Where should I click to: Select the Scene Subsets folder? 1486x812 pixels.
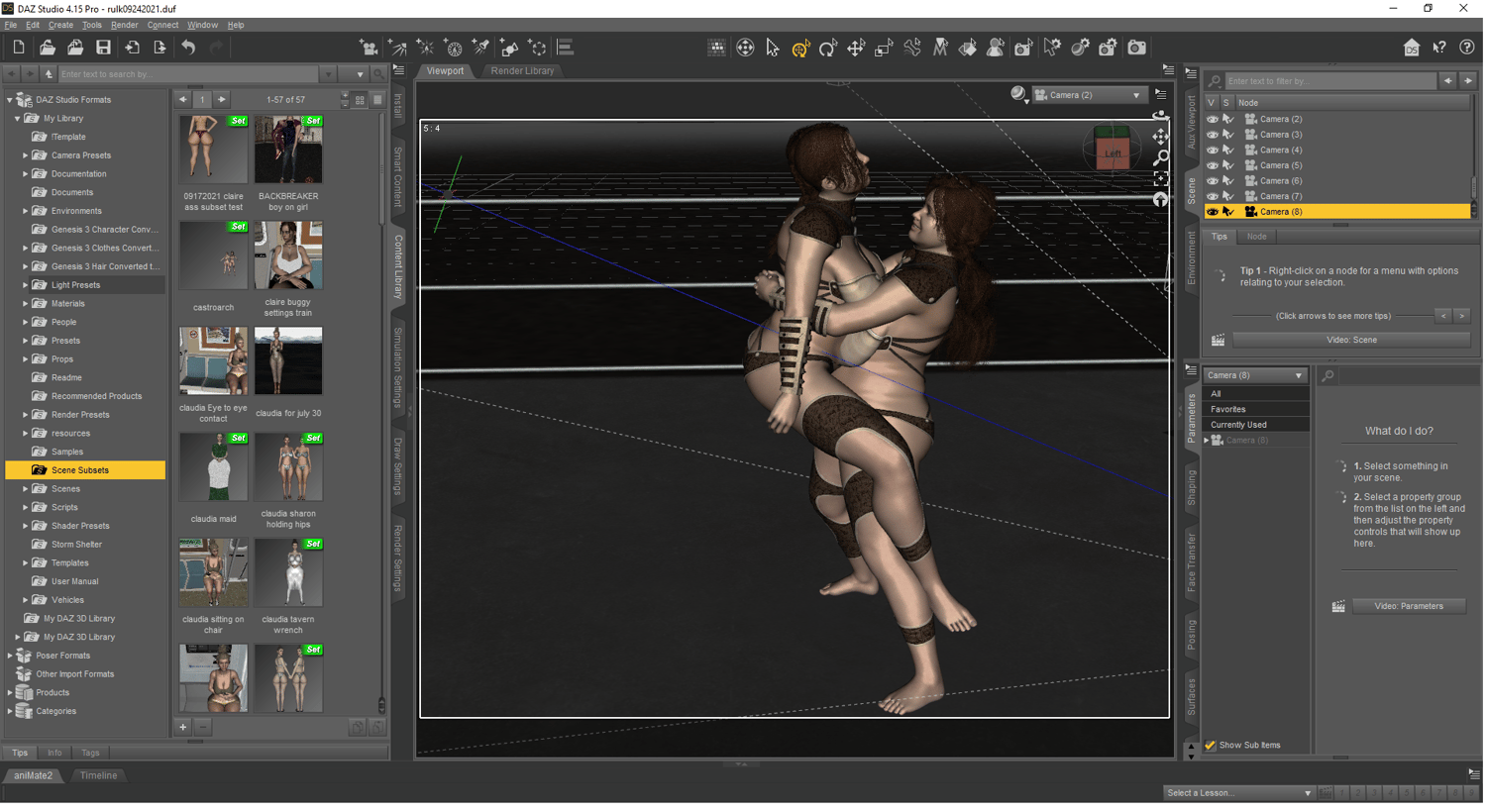85,470
